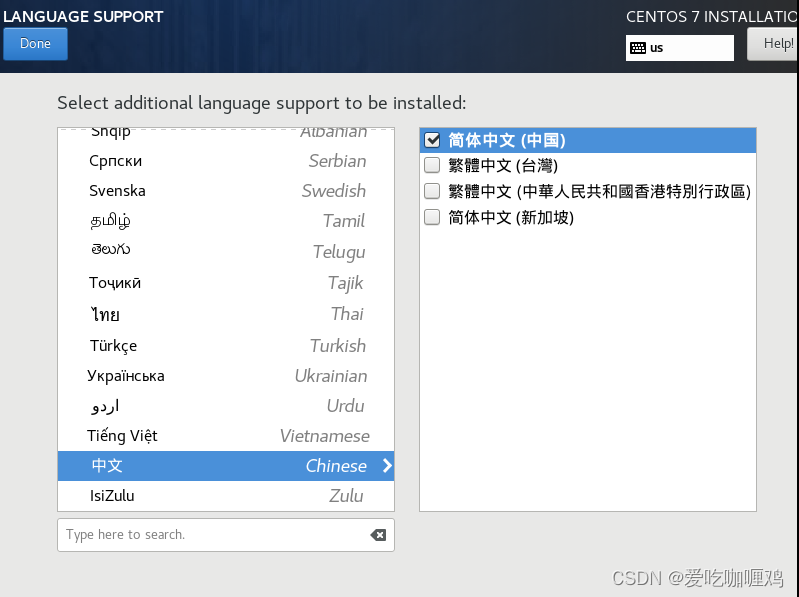Check the 繁體中文 (台灣) checkbox
This screenshot has height=597, width=799.
coord(432,165)
